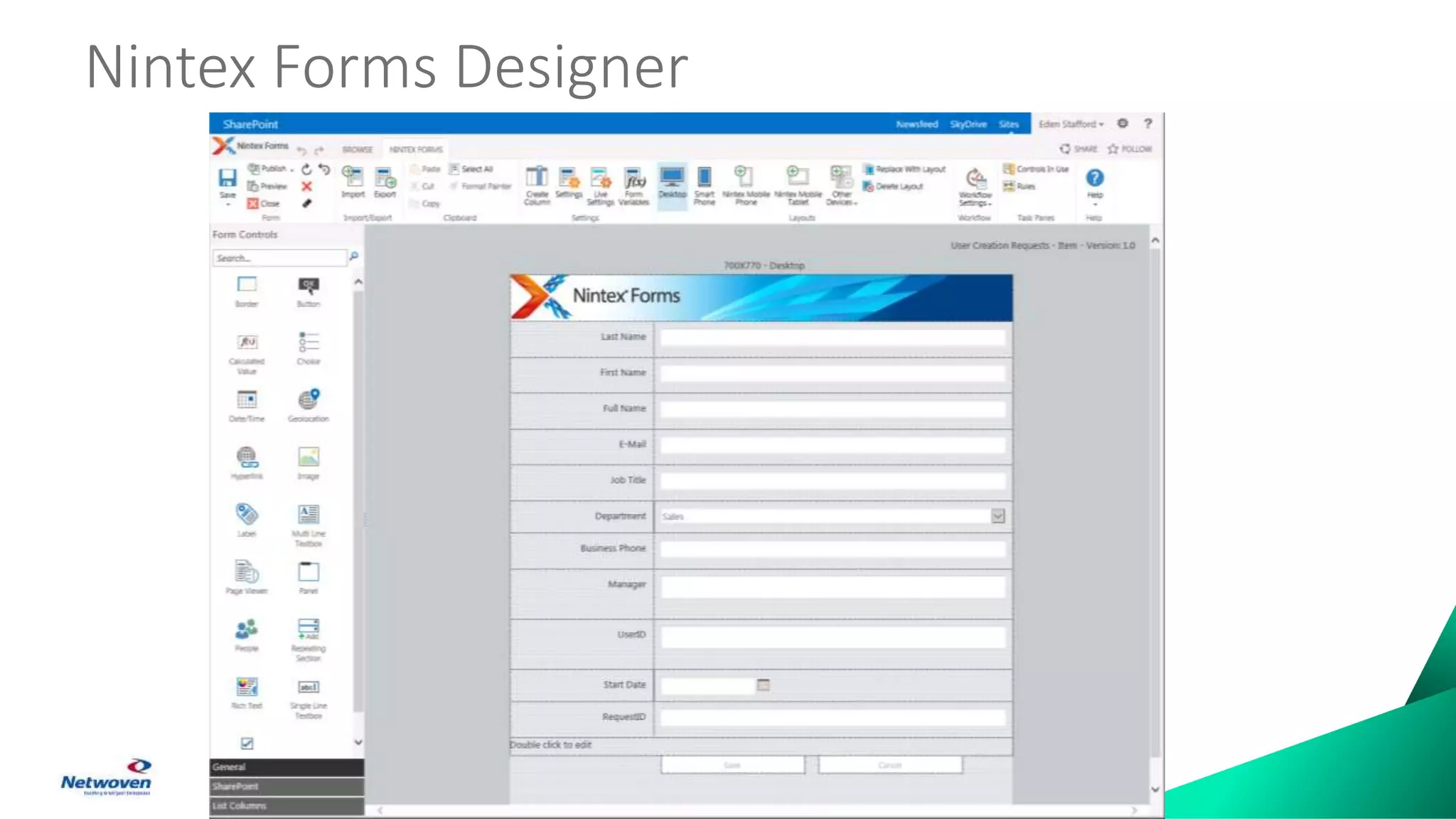Open Workflow Settings dropdown
Screen dimensions: 1456x819
(x=975, y=187)
